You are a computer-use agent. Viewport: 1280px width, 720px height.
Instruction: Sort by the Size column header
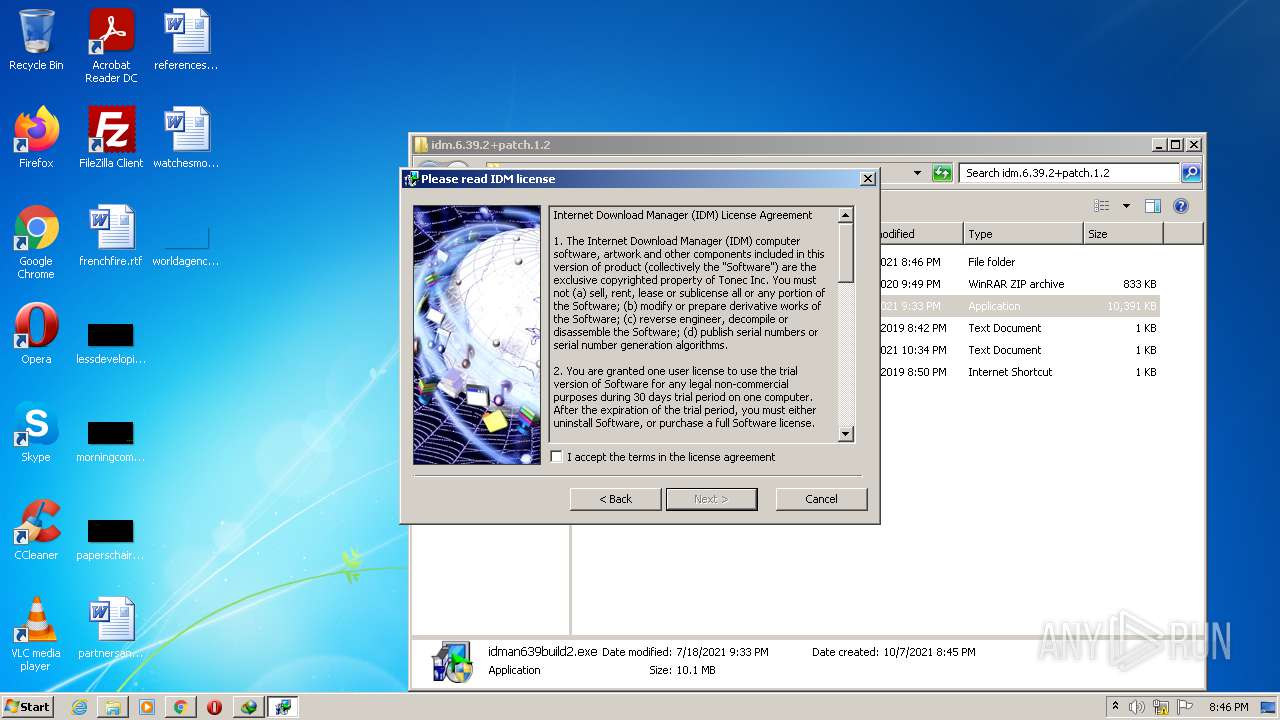(x=1123, y=234)
